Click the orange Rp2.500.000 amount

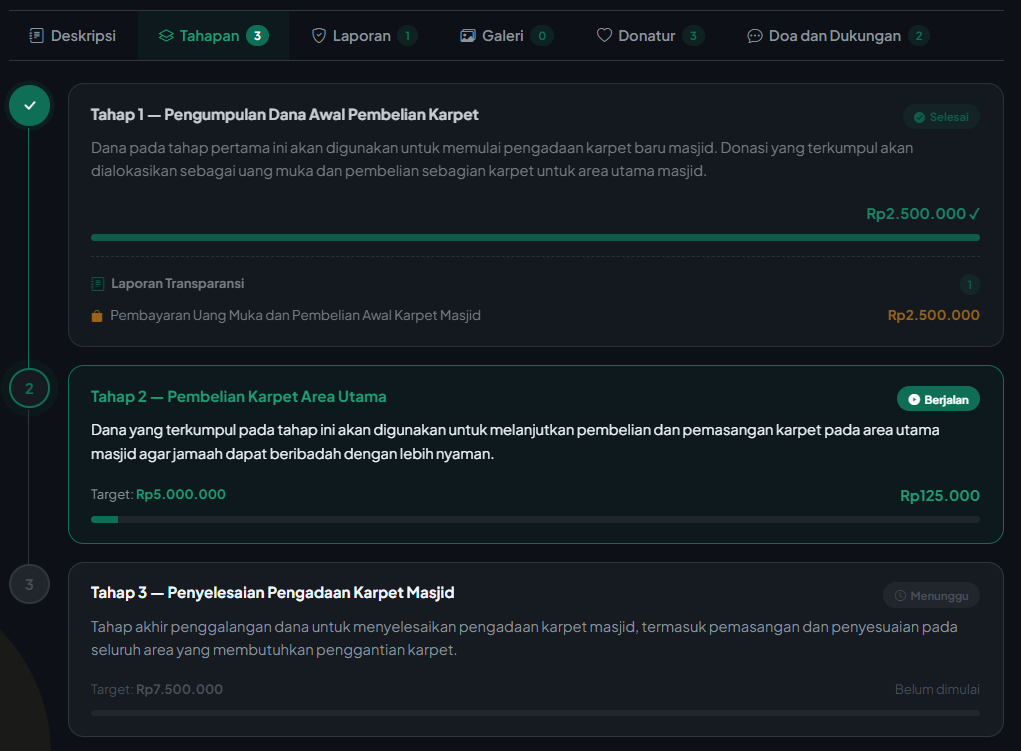[934, 315]
